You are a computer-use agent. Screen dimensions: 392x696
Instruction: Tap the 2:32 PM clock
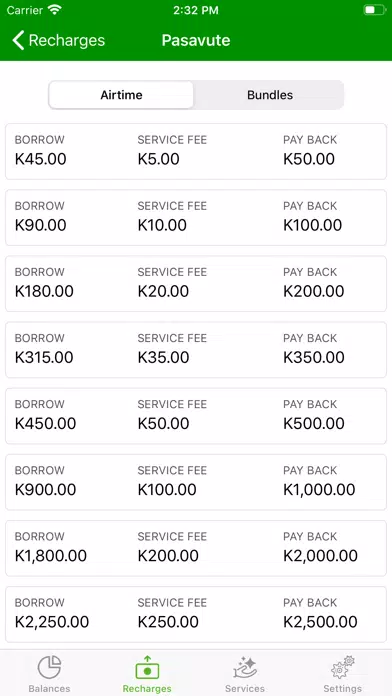coord(196,10)
